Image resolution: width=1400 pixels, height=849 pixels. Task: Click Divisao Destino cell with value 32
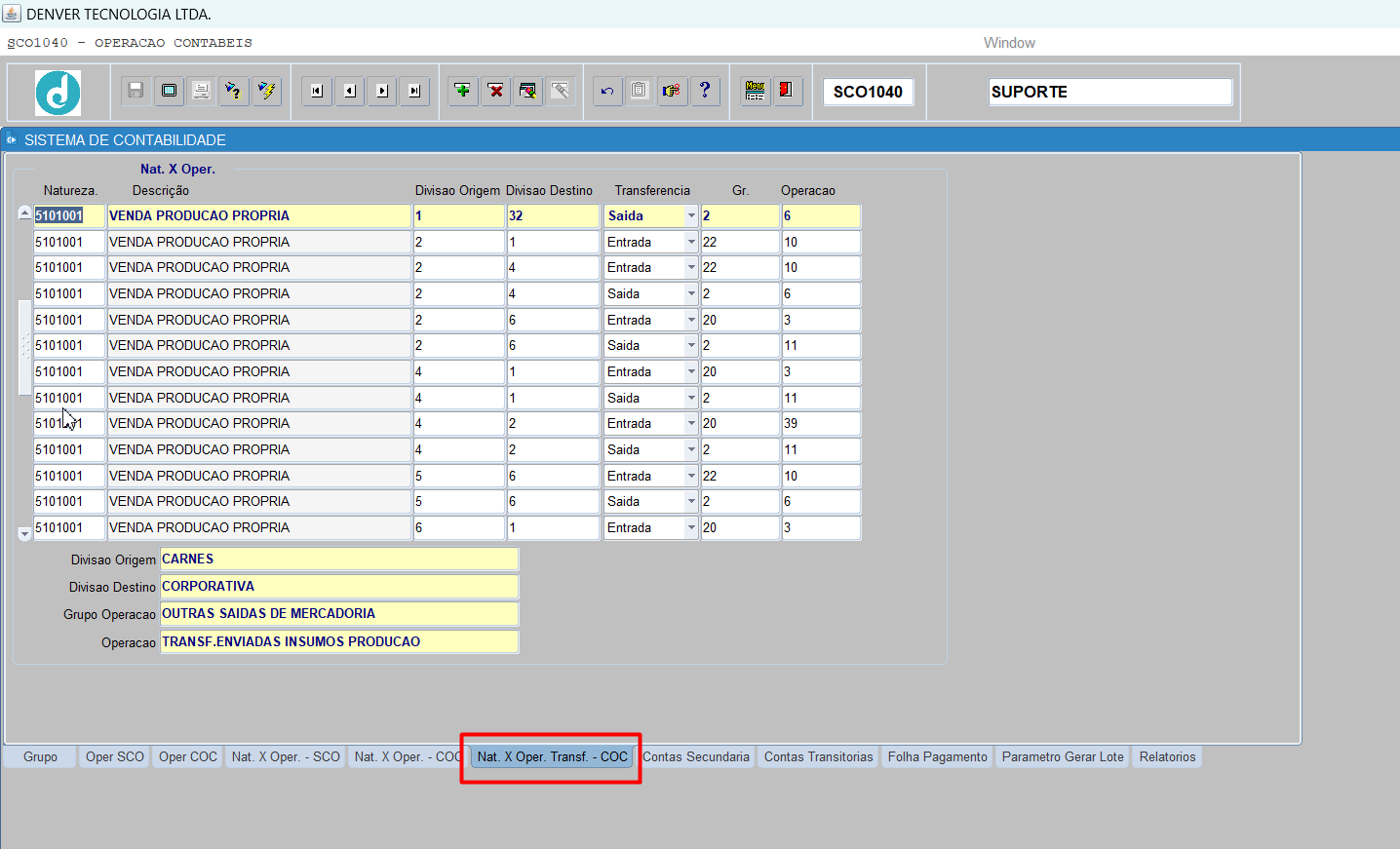(553, 215)
